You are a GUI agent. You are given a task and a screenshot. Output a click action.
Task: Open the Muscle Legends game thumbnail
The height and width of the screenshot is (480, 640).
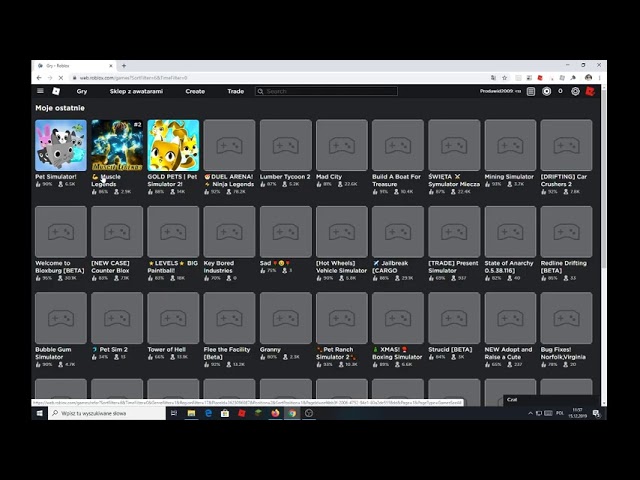coord(117,145)
